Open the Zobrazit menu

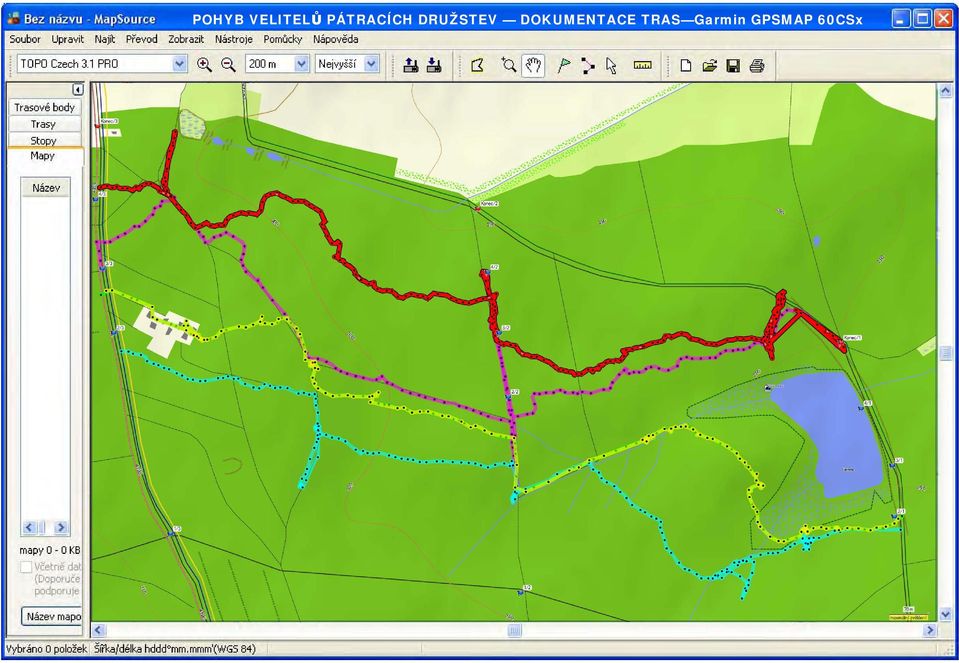(x=185, y=39)
